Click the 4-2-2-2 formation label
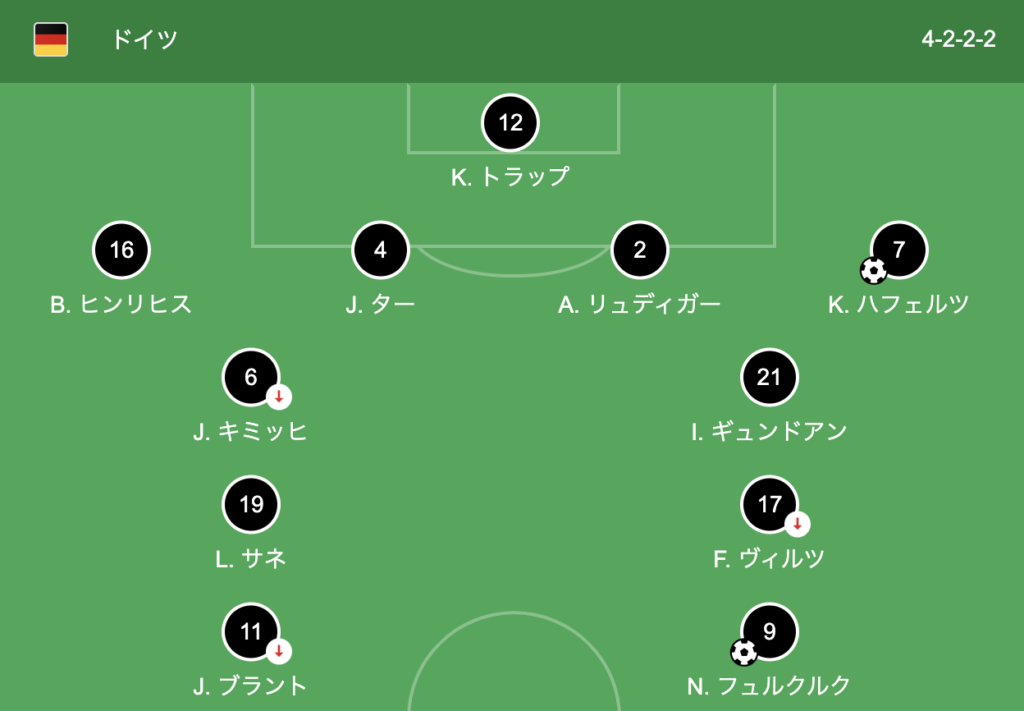The image size is (1024, 711). pyautogui.click(x=959, y=40)
